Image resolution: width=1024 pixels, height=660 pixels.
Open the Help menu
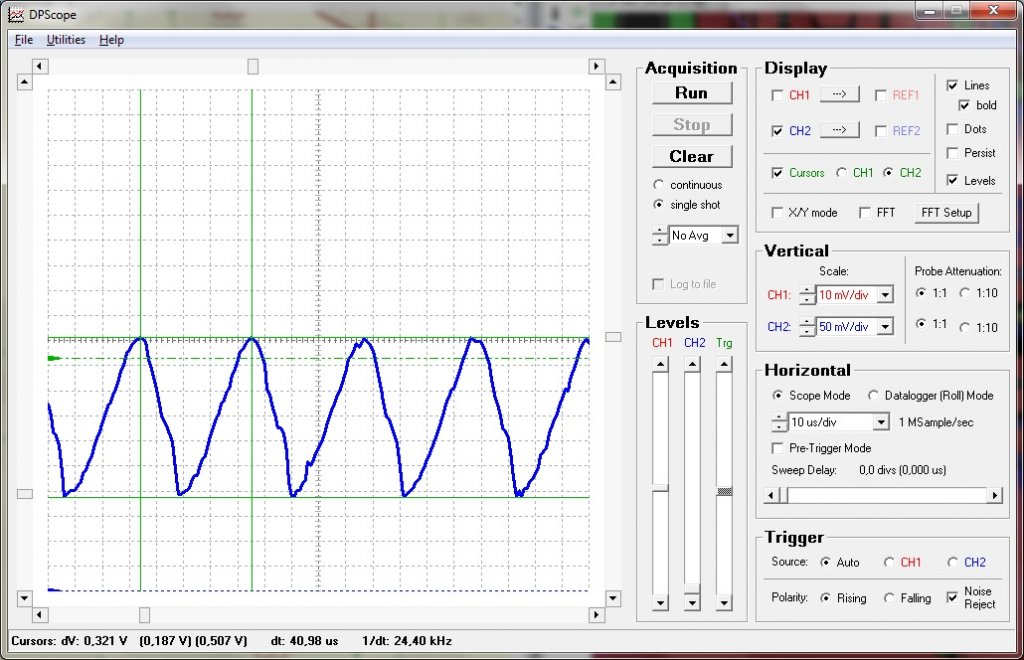[112, 40]
